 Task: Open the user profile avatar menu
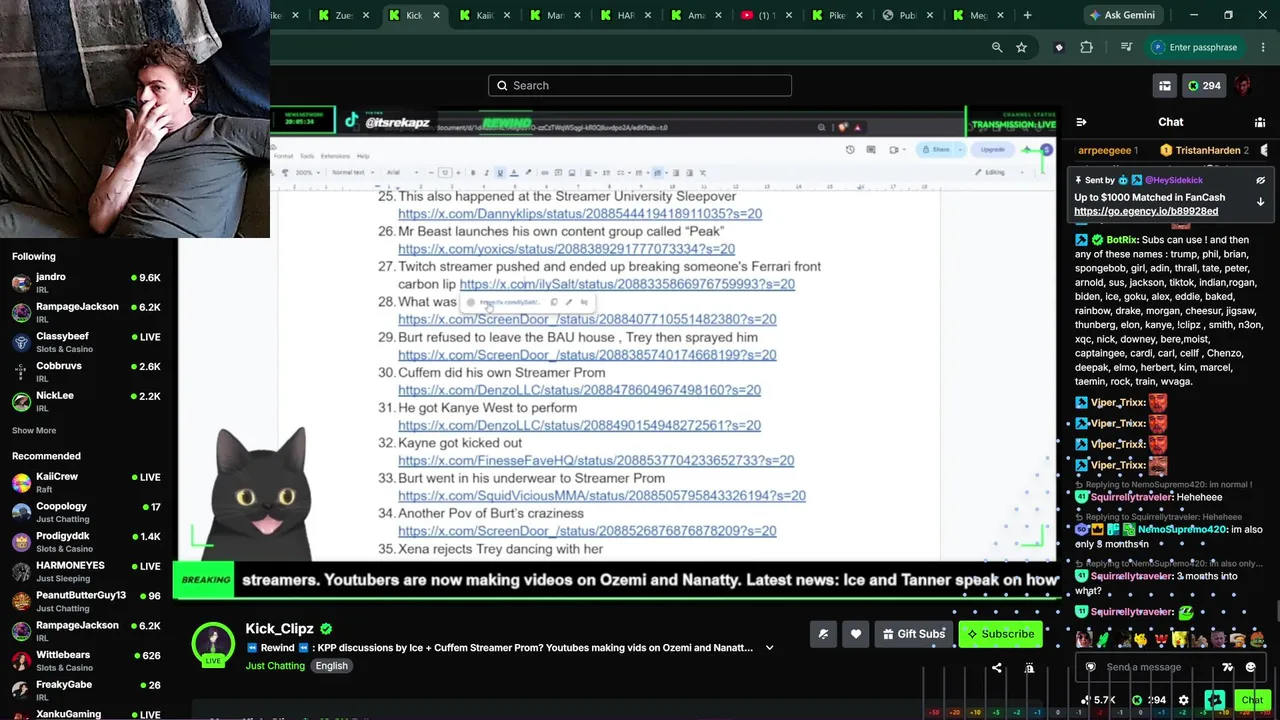pyautogui.click(x=1243, y=86)
